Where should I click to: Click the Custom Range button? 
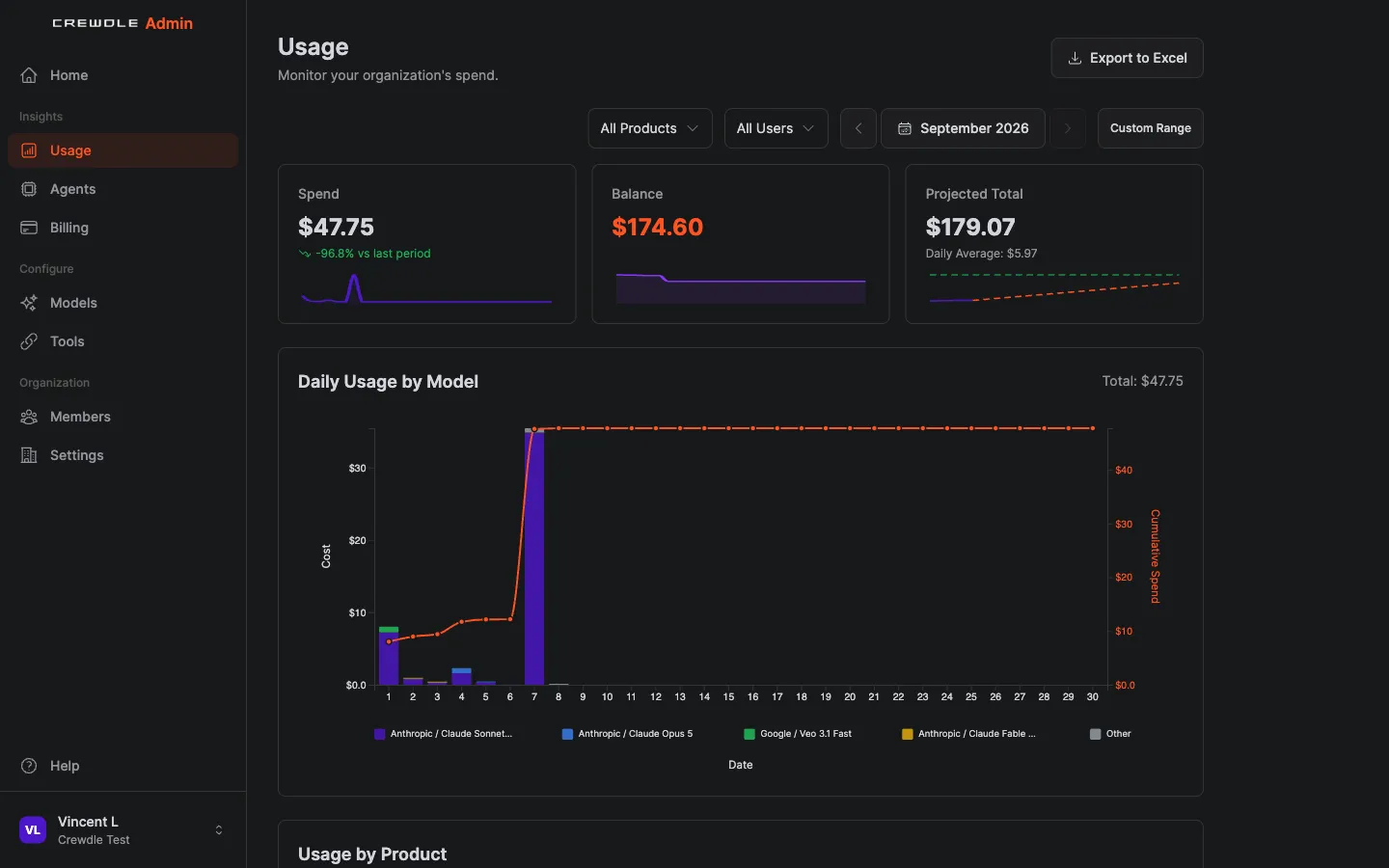[x=1151, y=128]
